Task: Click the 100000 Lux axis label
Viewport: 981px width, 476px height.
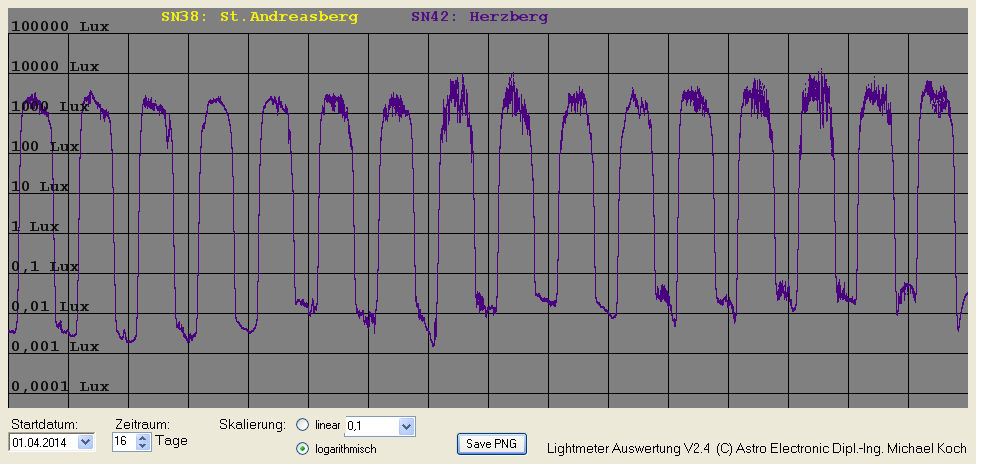Action: (60, 26)
